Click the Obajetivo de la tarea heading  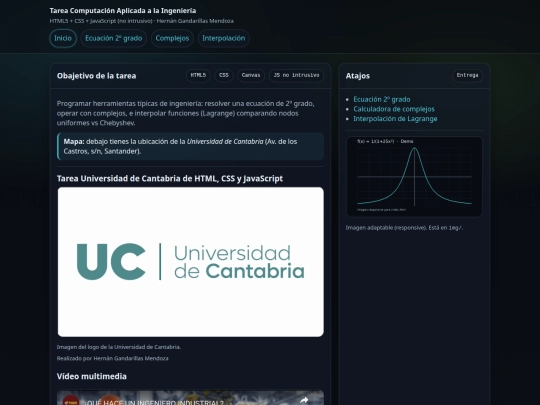point(96,76)
